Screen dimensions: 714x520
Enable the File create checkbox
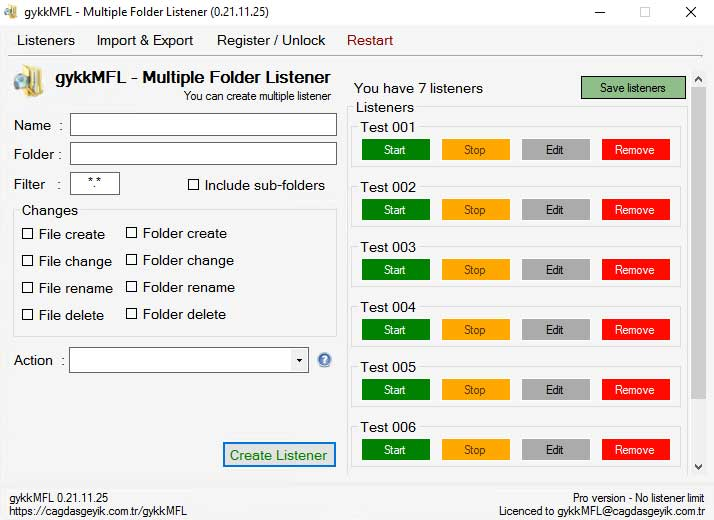click(28, 234)
